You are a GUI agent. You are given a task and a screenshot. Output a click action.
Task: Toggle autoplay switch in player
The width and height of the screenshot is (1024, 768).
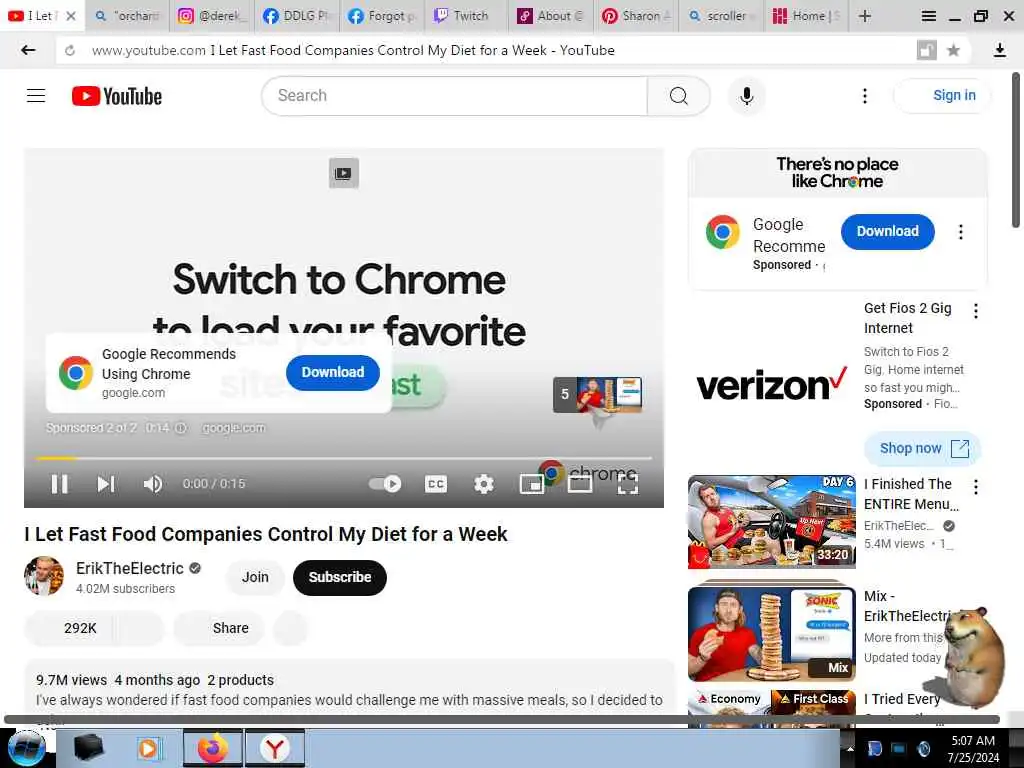pos(385,484)
